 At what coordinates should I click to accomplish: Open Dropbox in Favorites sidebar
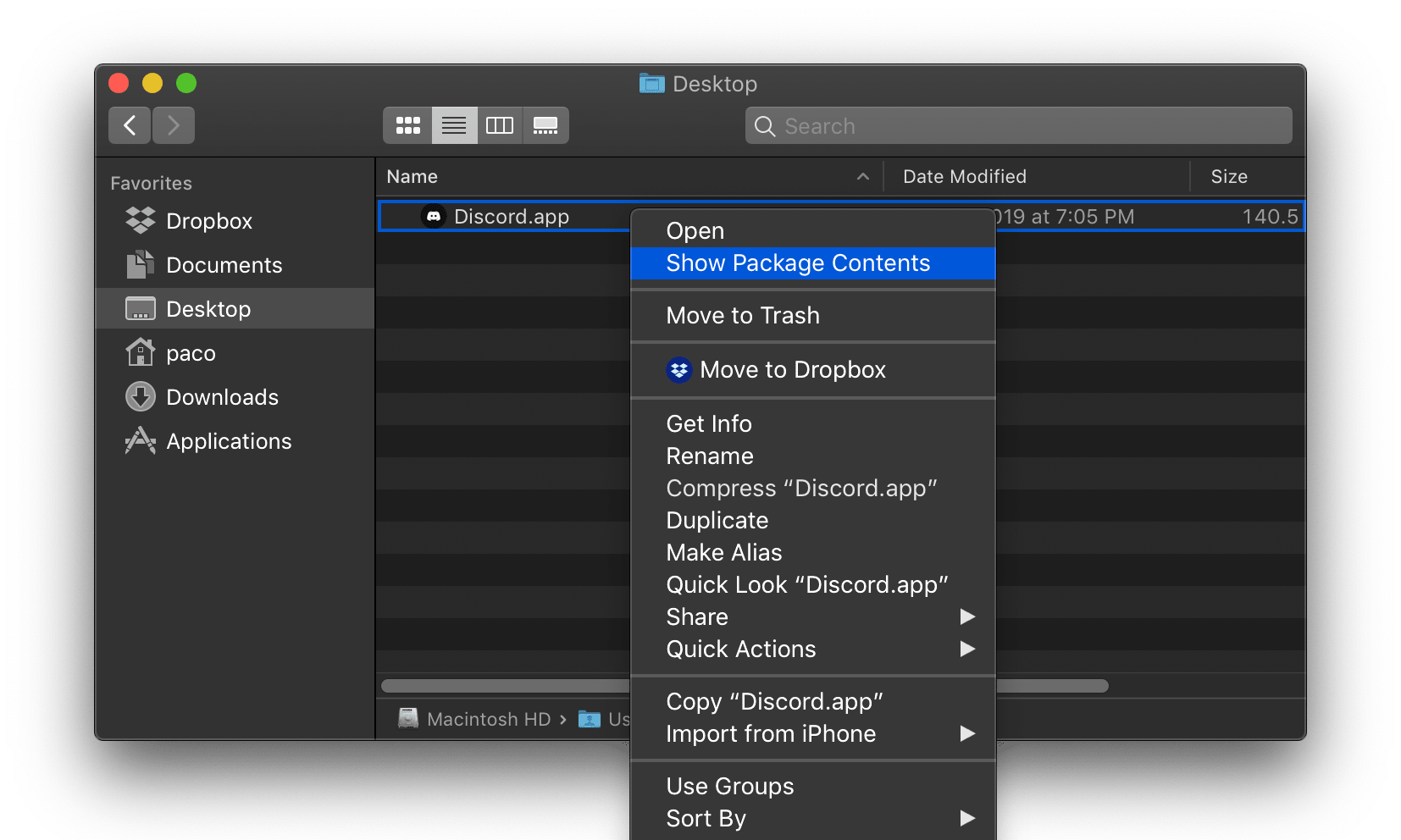(235, 220)
